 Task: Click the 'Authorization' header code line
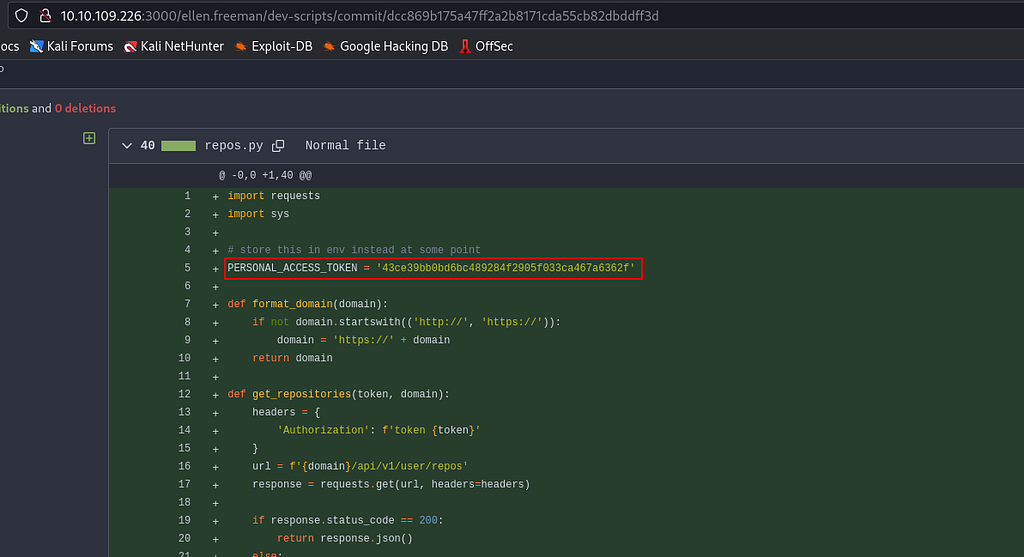[379, 430]
